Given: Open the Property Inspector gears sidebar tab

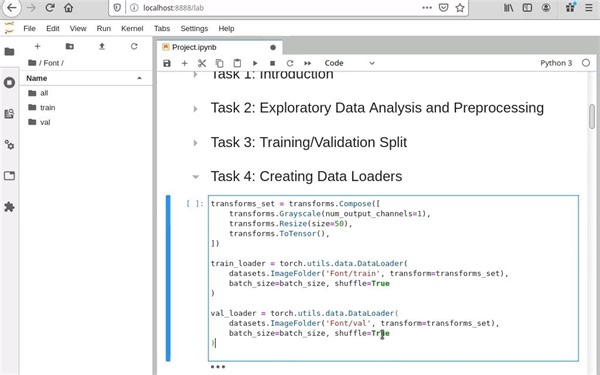Looking at the screenshot, I should pos(9,145).
